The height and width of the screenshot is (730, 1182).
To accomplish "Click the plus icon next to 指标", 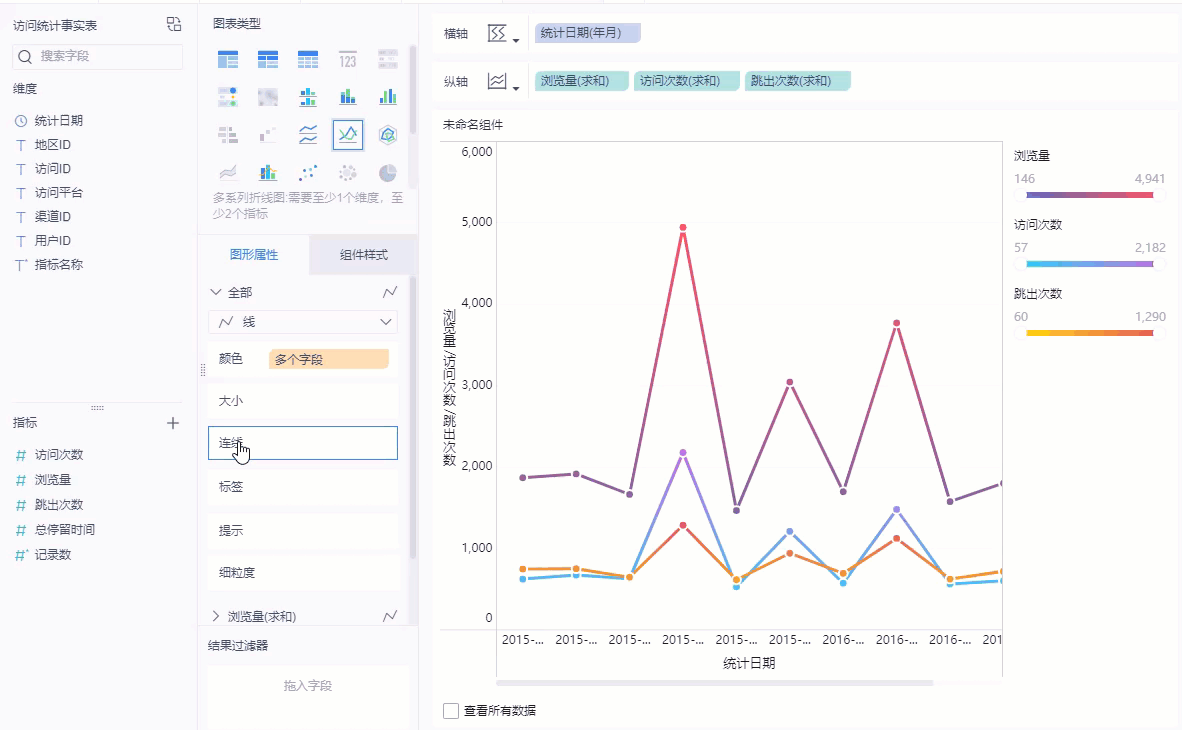I will pyautogui.click(x=173, y=423).
